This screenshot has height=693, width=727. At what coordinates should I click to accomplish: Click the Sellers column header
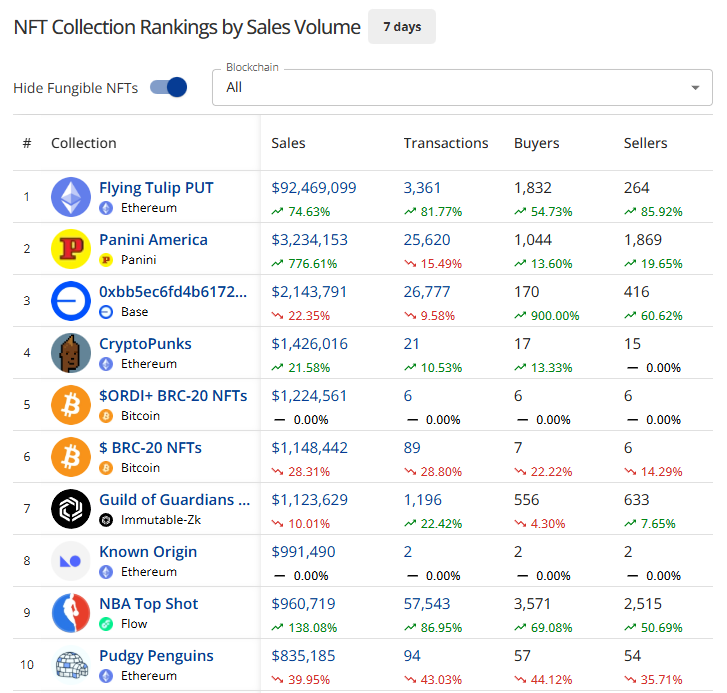pos(645,143)
